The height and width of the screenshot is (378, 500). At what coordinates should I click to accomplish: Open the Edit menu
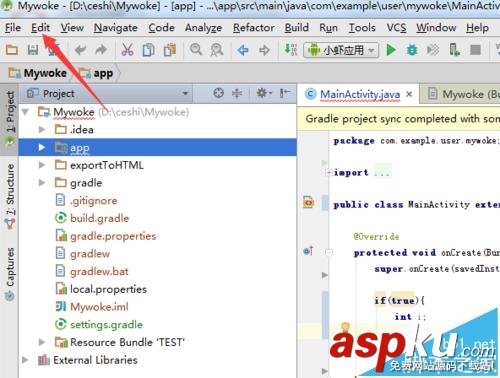(x=40, y=28)
